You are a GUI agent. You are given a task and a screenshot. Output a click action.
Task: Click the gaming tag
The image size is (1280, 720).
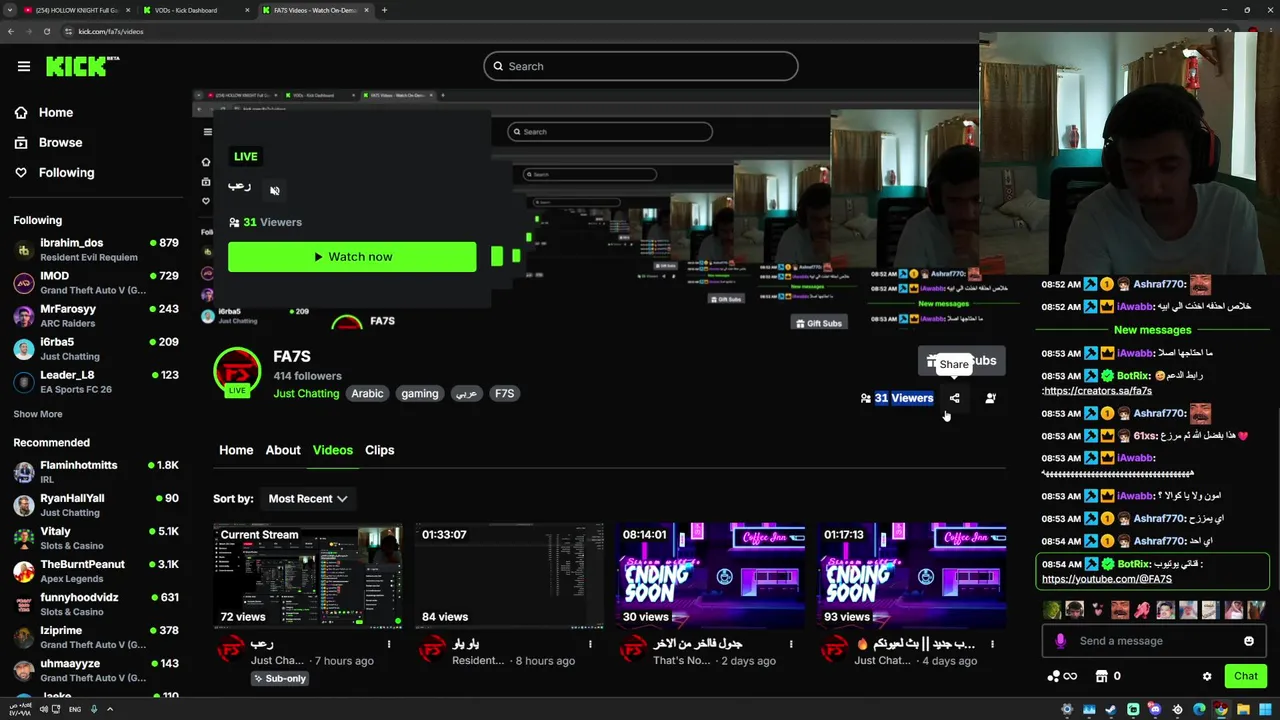click(420, 394)
